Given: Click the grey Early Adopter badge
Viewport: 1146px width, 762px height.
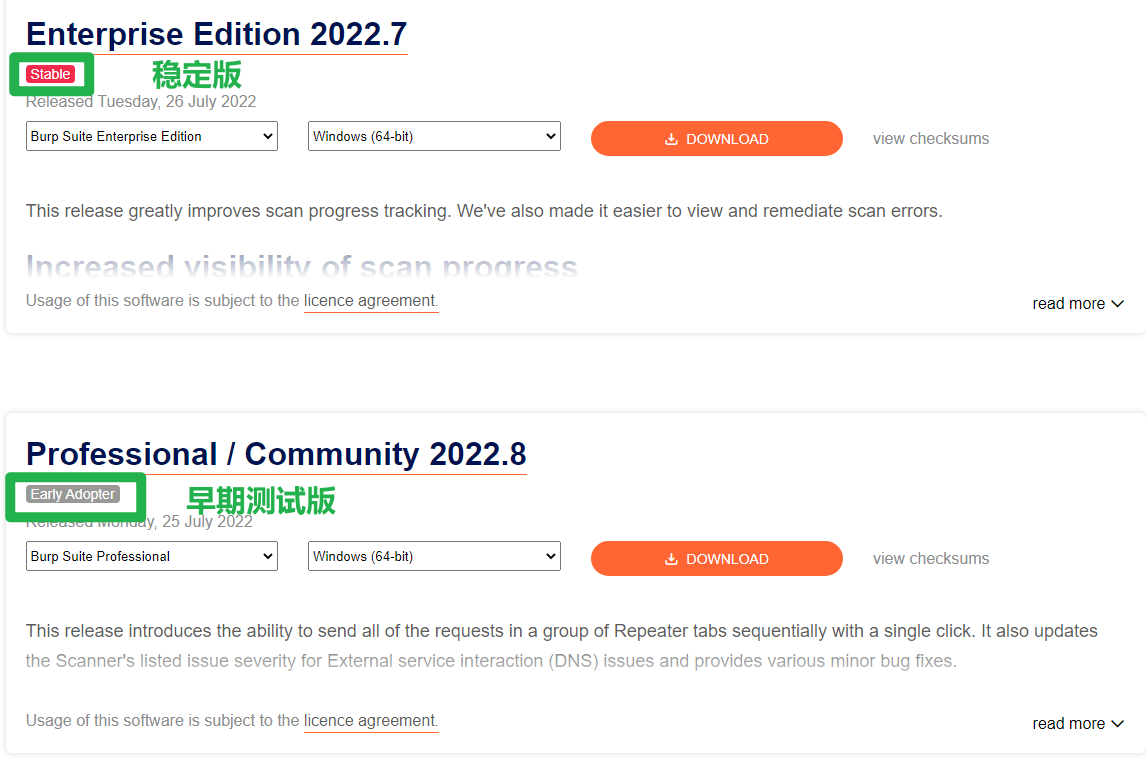Looking at the screenshot, I should click(73, 495).
